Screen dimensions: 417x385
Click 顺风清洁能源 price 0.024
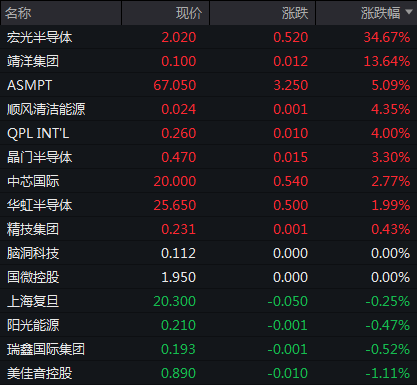click(179, 109)
